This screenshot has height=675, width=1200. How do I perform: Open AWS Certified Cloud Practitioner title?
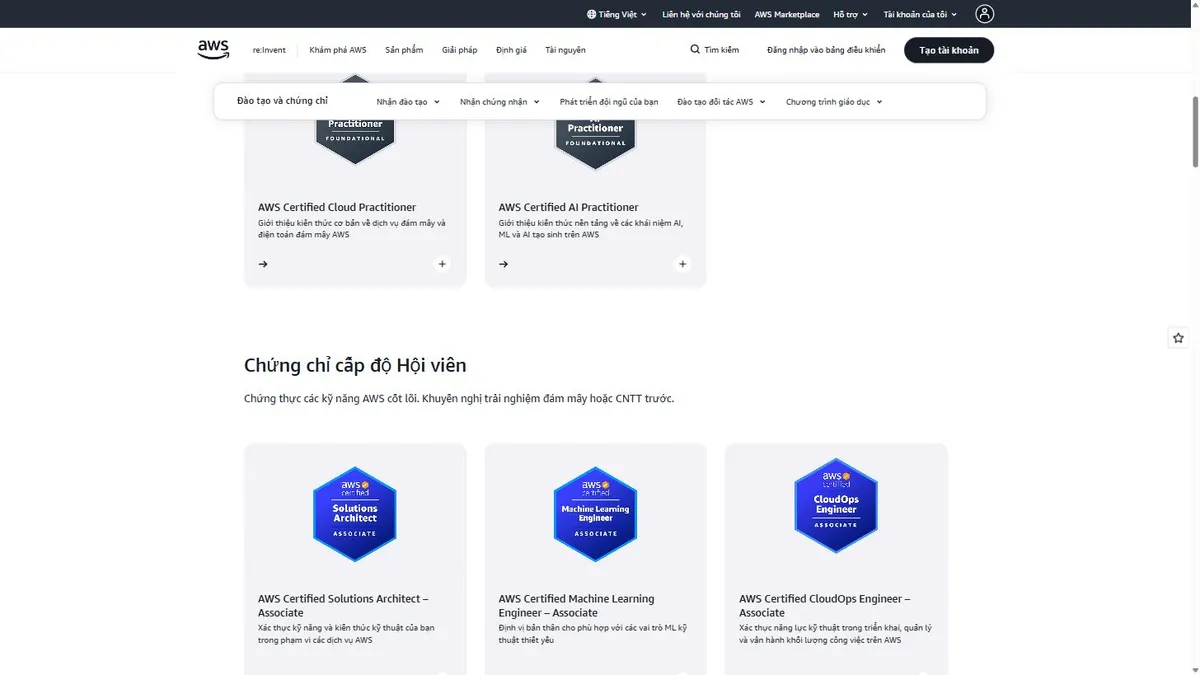[337, 207]
